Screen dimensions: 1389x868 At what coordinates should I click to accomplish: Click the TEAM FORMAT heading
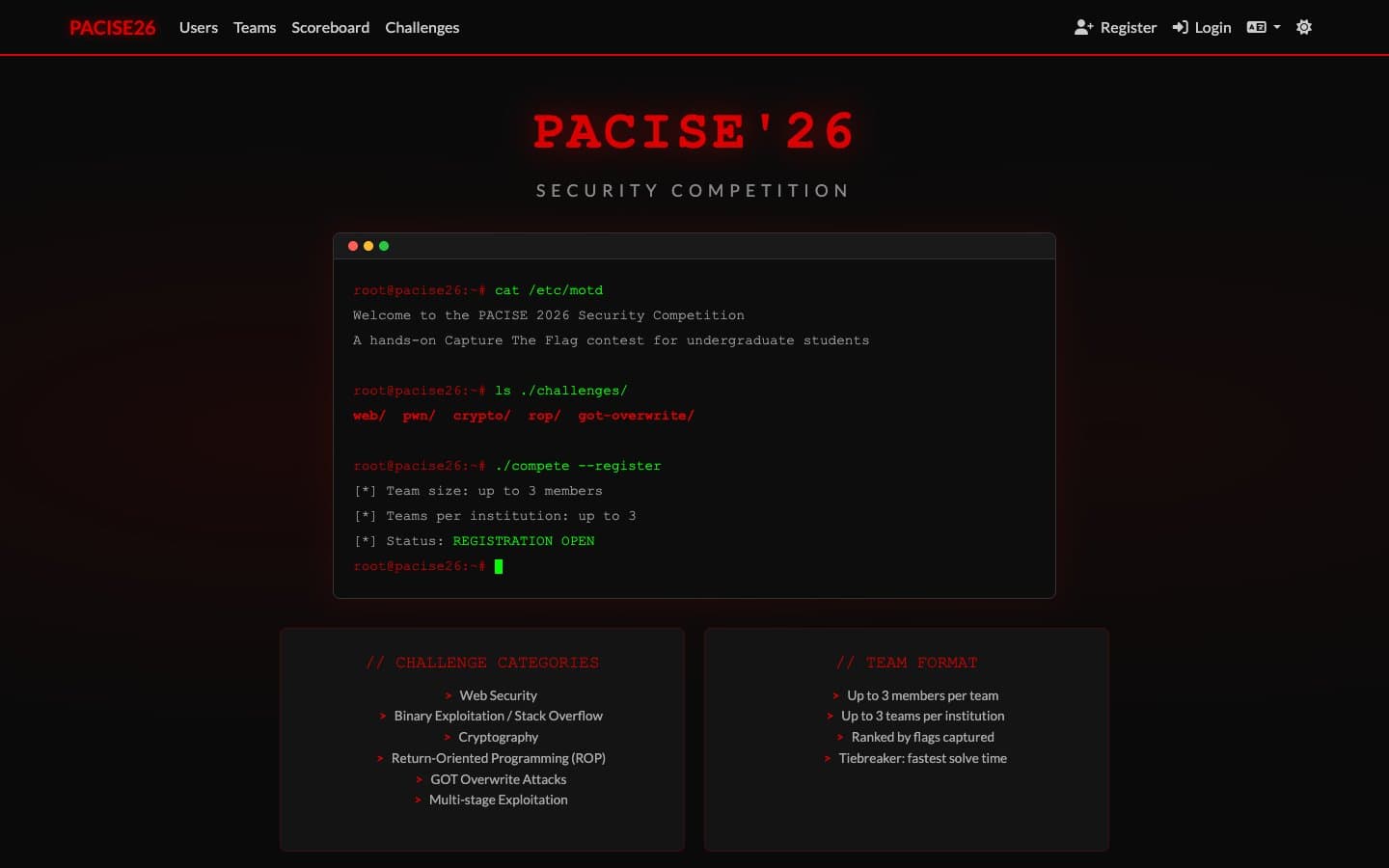(907, 663)
